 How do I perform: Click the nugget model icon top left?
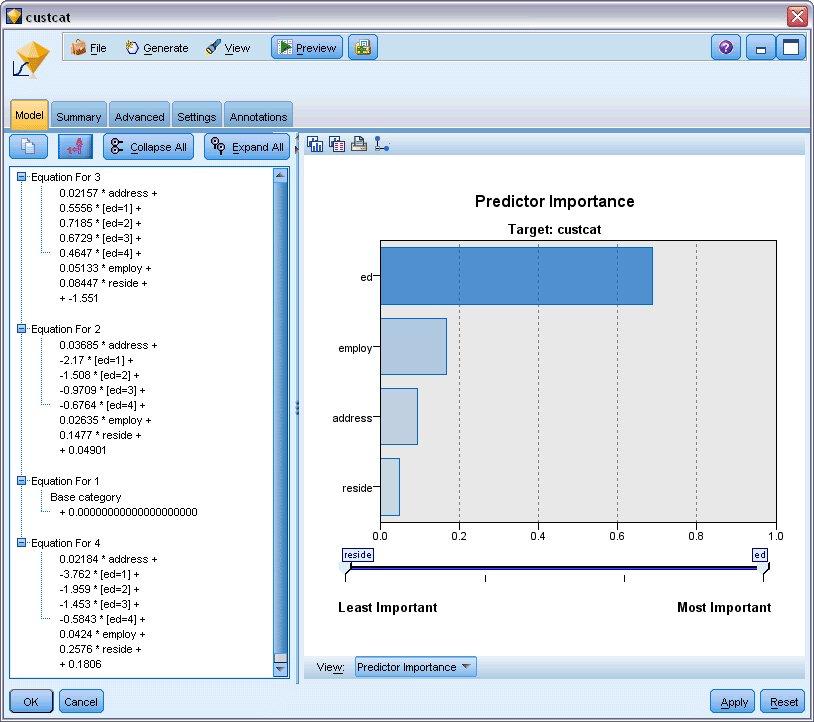pos(31,60)
